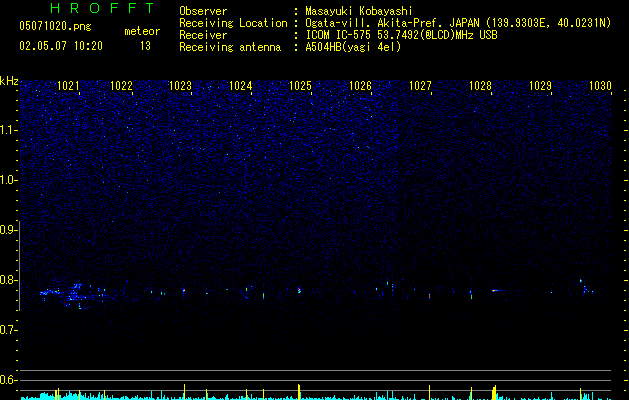Click the 1021 time marker

click(x=68, y=86)
